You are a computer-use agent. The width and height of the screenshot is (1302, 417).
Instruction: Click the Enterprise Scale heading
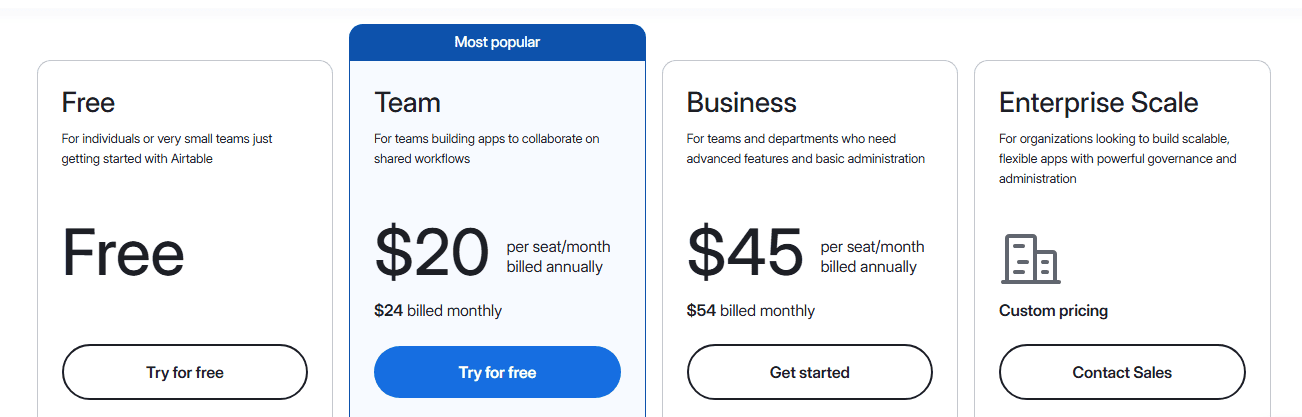click(1098, 102)
